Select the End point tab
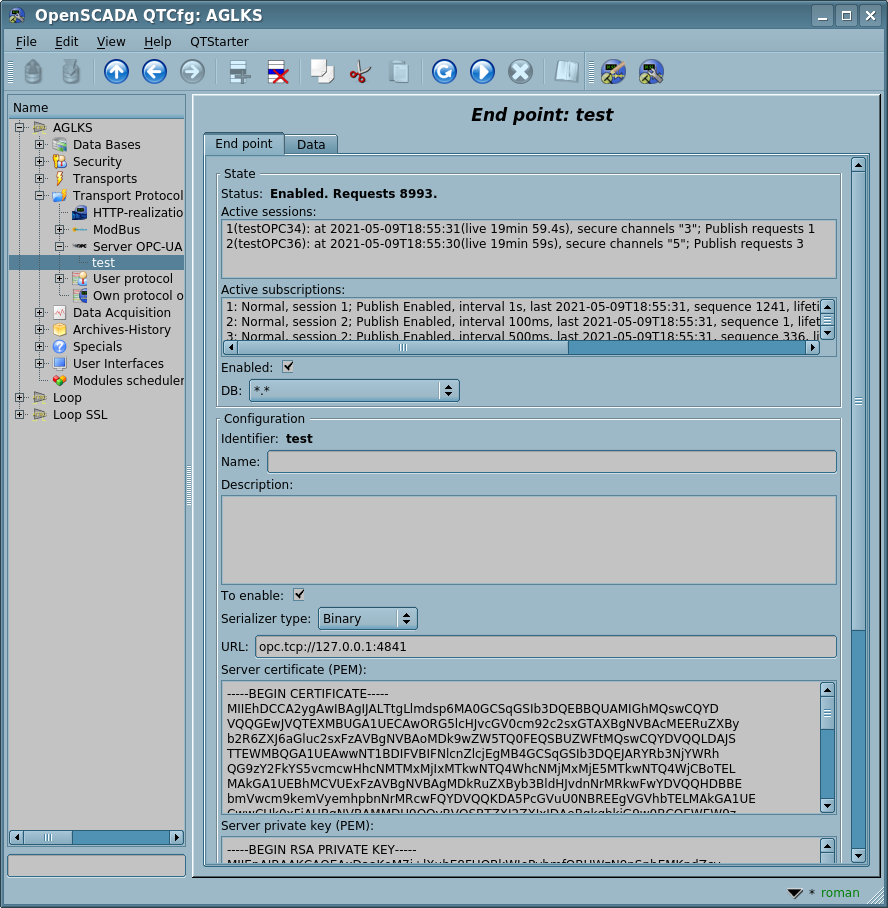This screenshot has width=888, height=908. tap(244, 144)
